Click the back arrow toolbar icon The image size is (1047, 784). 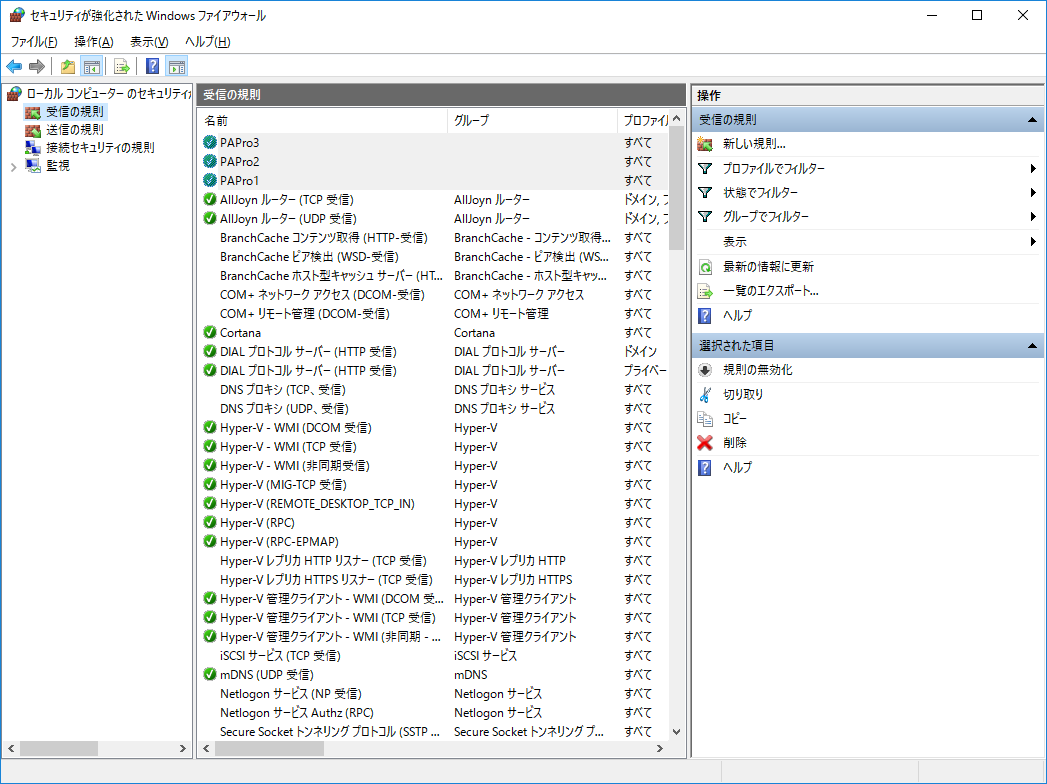[x=14, y=67]
